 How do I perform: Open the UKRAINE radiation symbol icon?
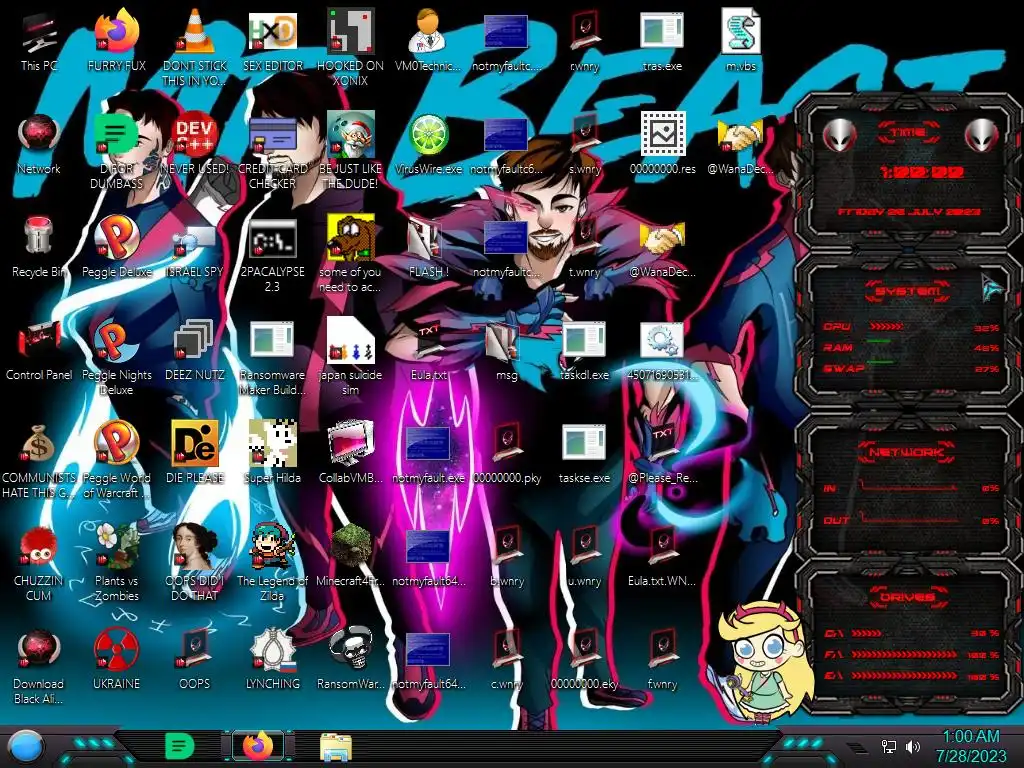[116, 659]
